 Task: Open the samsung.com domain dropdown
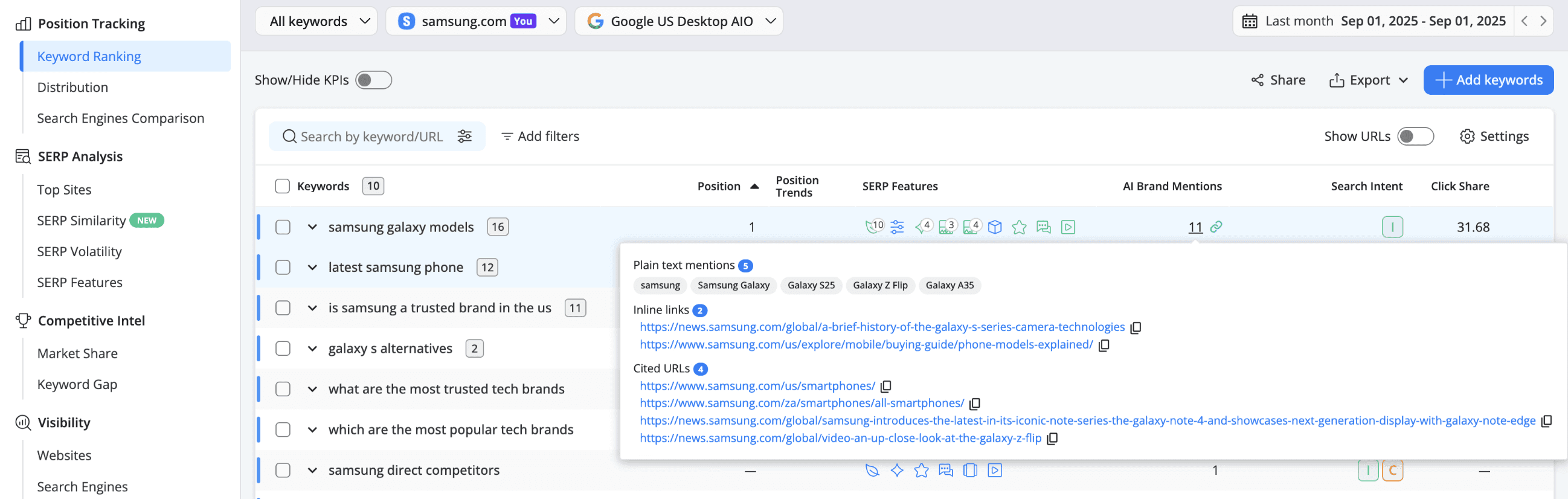pyautogui.click(x=476, y=21)
